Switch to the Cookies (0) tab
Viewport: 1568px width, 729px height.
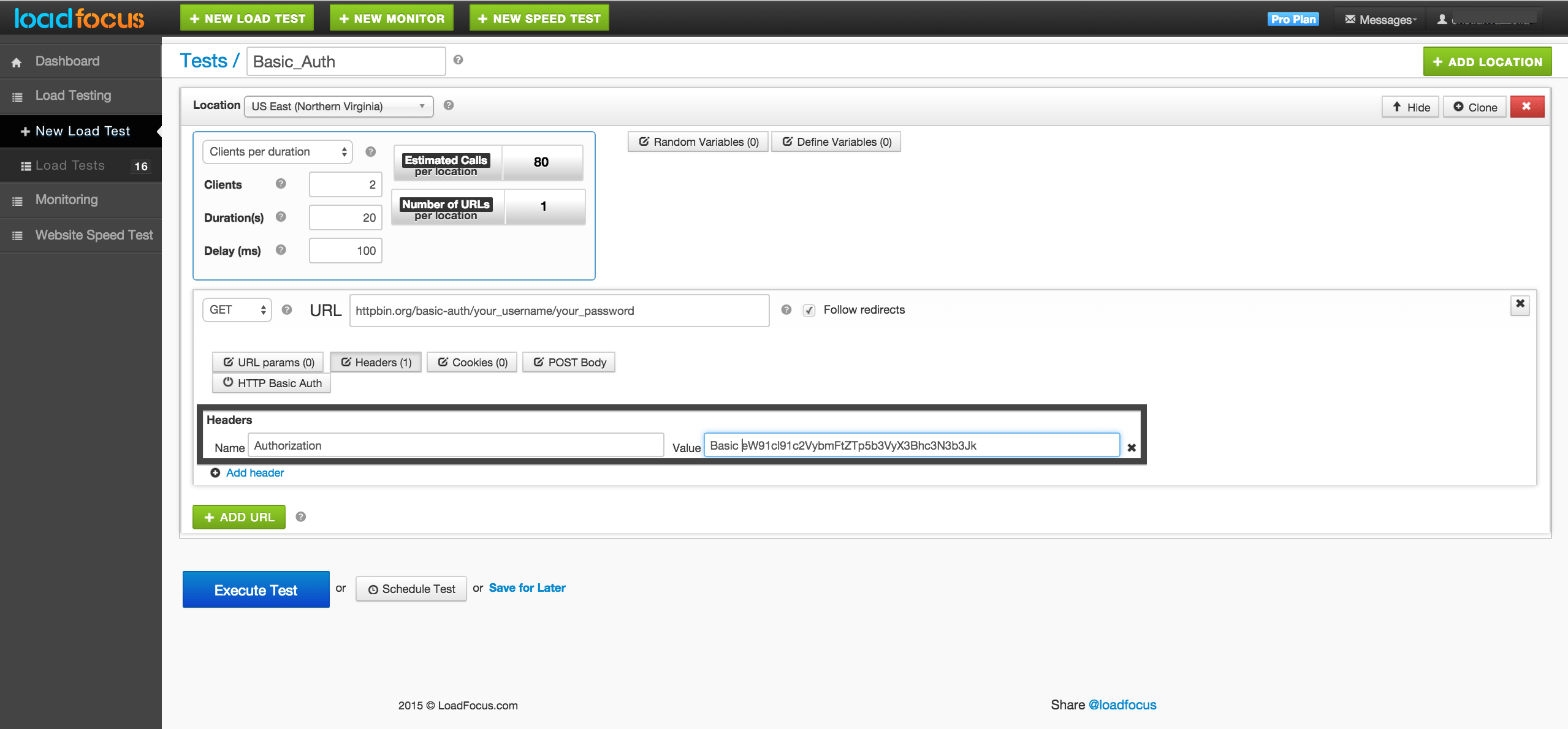(471, 362)
